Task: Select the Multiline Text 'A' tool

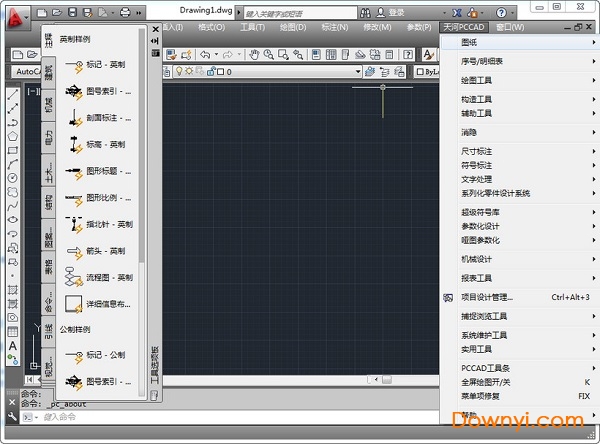Action: coord(13,346)
